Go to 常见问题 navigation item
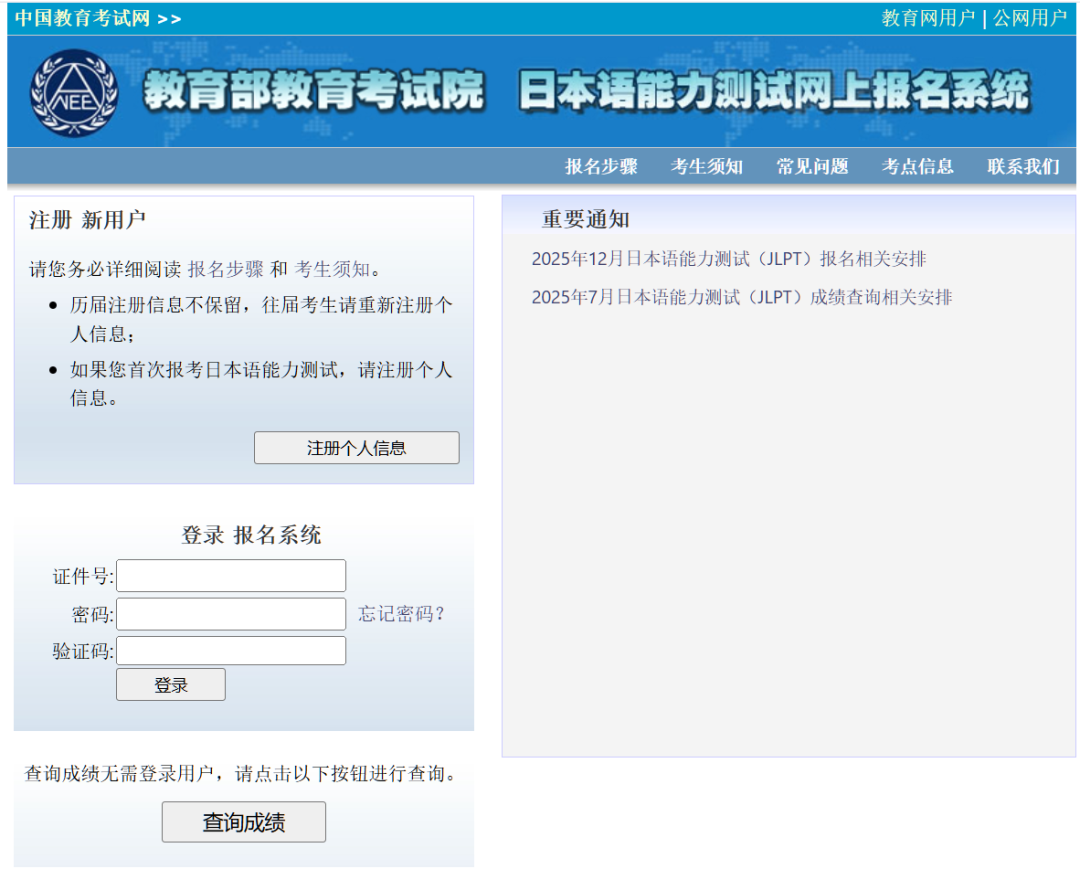This screenshot has height=869, width=1080. (812, 167)
